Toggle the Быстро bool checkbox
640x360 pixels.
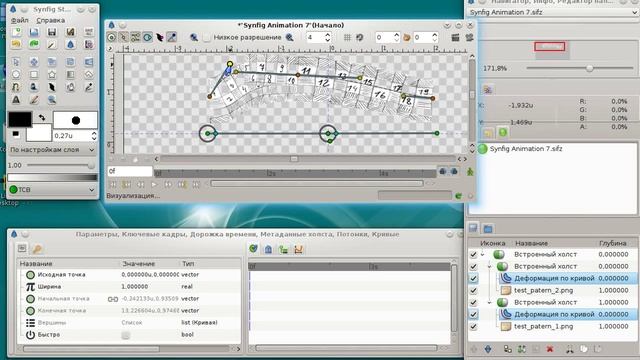pyautogui.click(x=125, y=335)
